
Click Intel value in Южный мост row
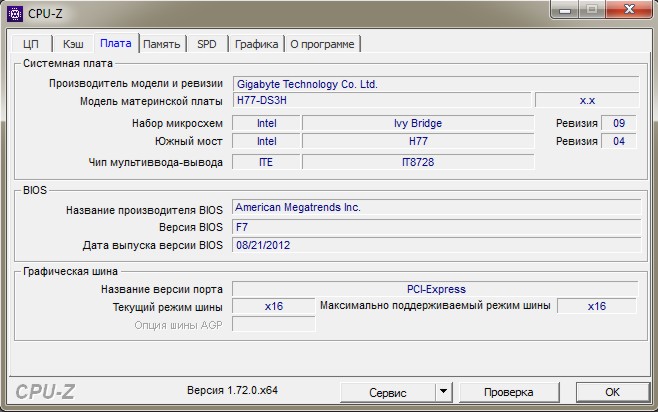coord(266,141)
